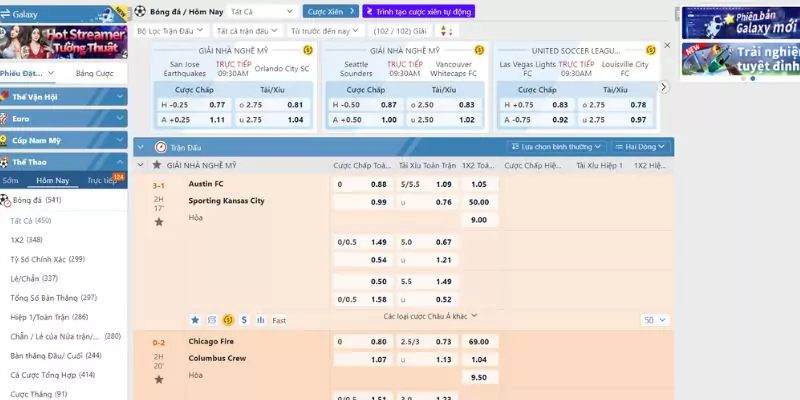Expand the Cúp Nam Mỹ sidebar section
Image resolution: width=800 pixels, height=400 pixels.
120,140
